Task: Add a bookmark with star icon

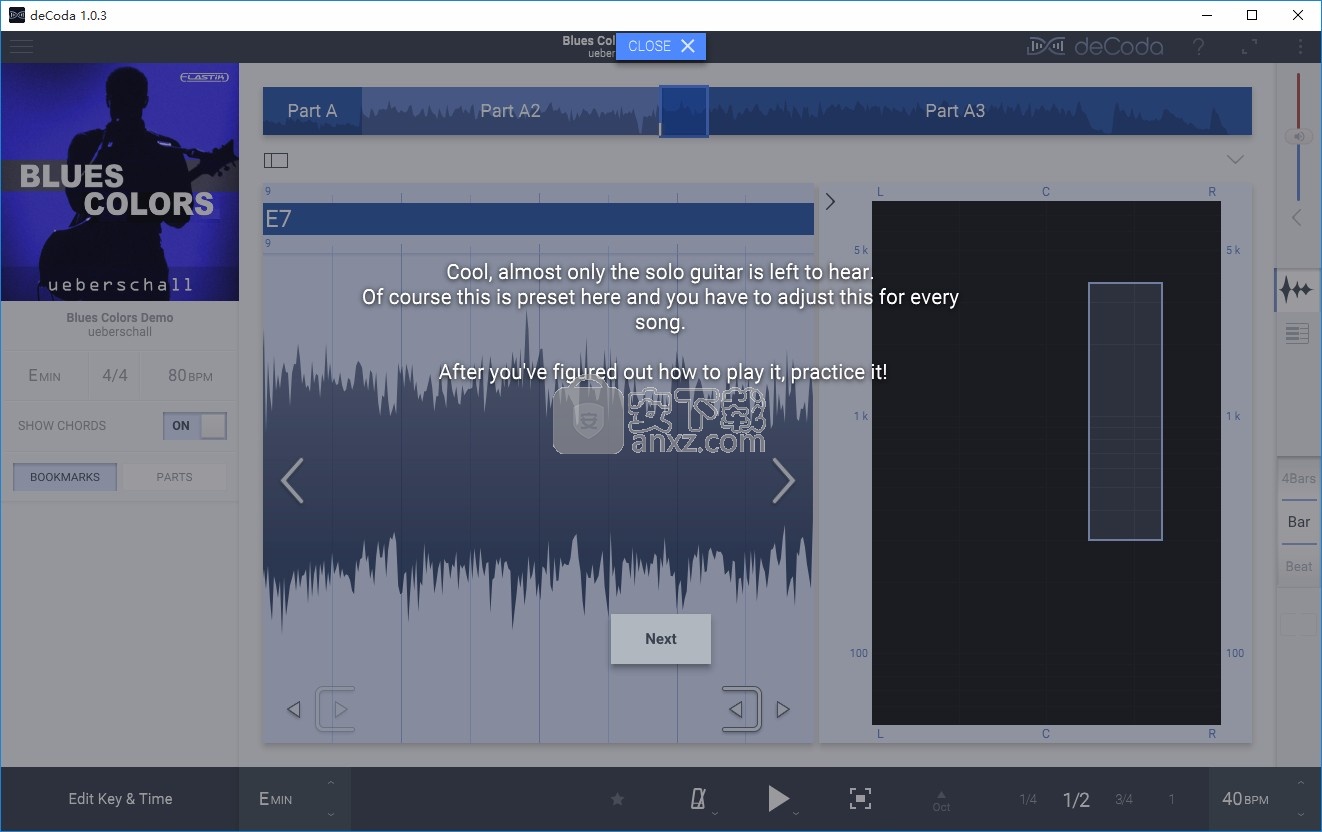Action: coord(617,799)
